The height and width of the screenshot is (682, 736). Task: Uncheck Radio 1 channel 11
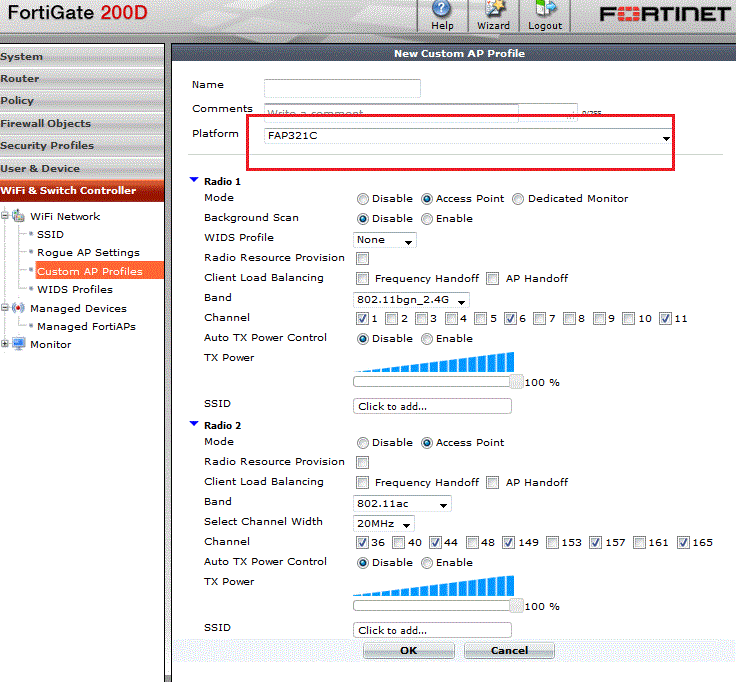point(665,319)
